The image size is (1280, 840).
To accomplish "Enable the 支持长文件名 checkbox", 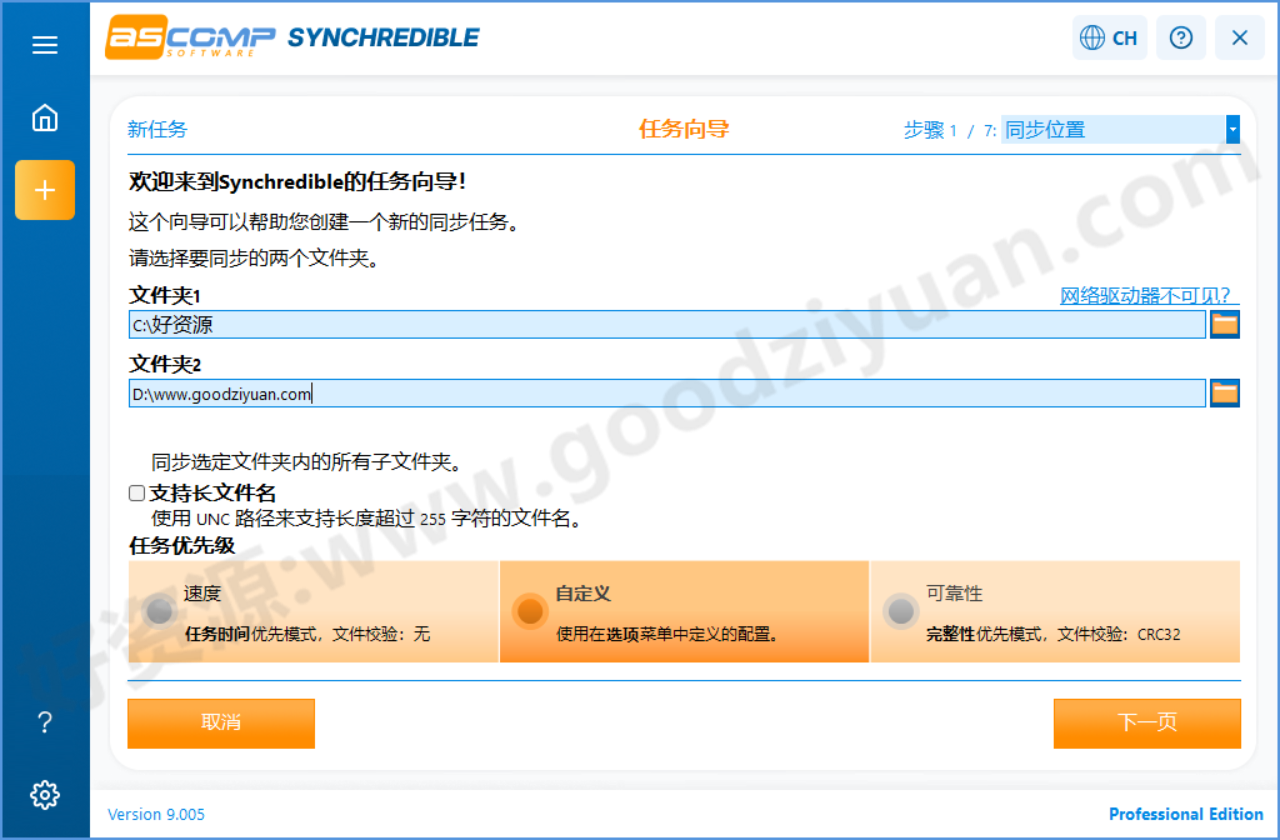I will point(135,492).
